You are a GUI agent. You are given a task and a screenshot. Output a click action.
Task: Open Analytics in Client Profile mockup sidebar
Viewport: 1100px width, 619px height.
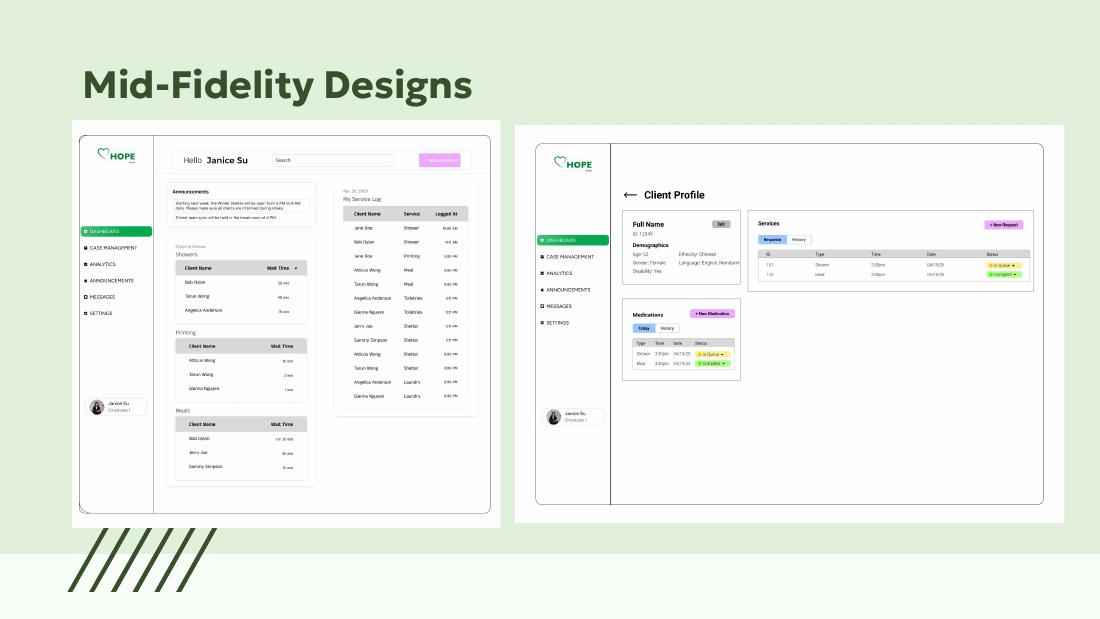coord(558,273)
